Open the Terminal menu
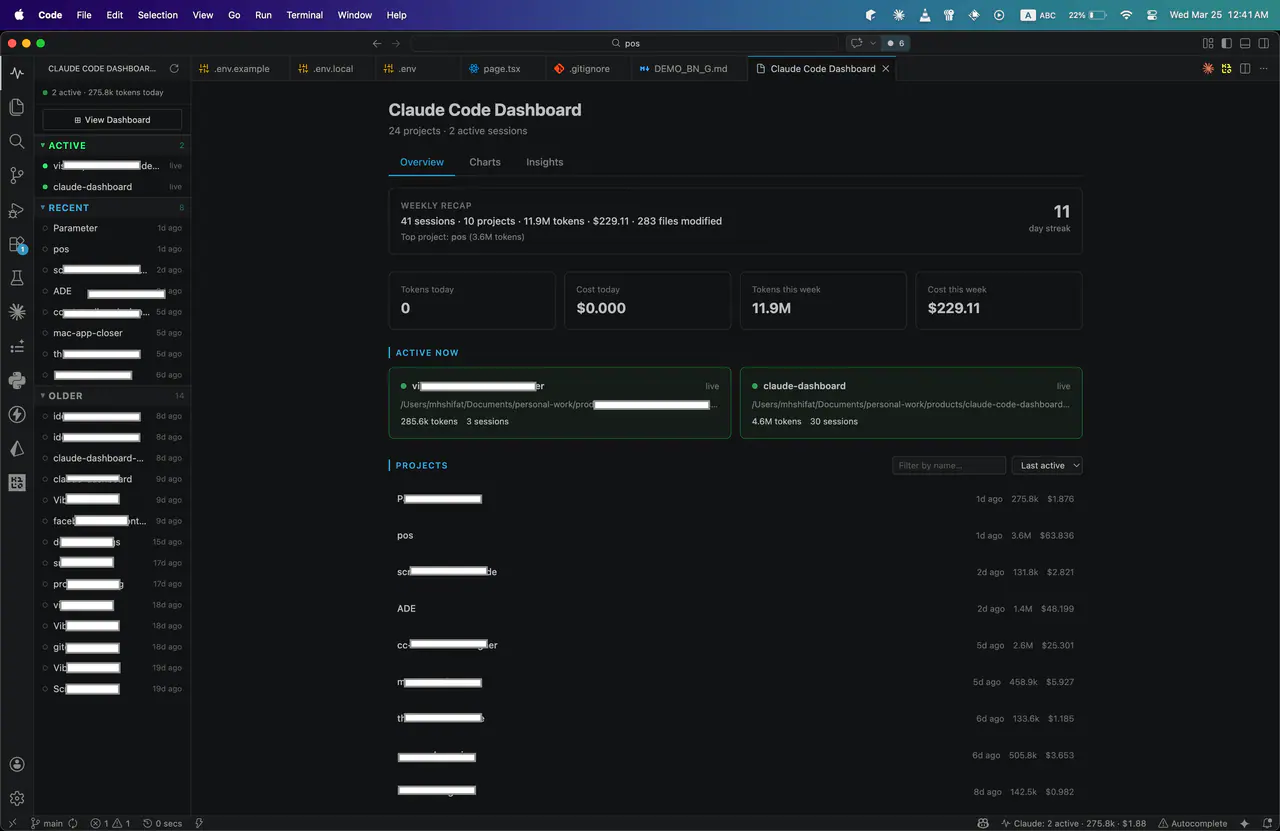 click(304, 15)
